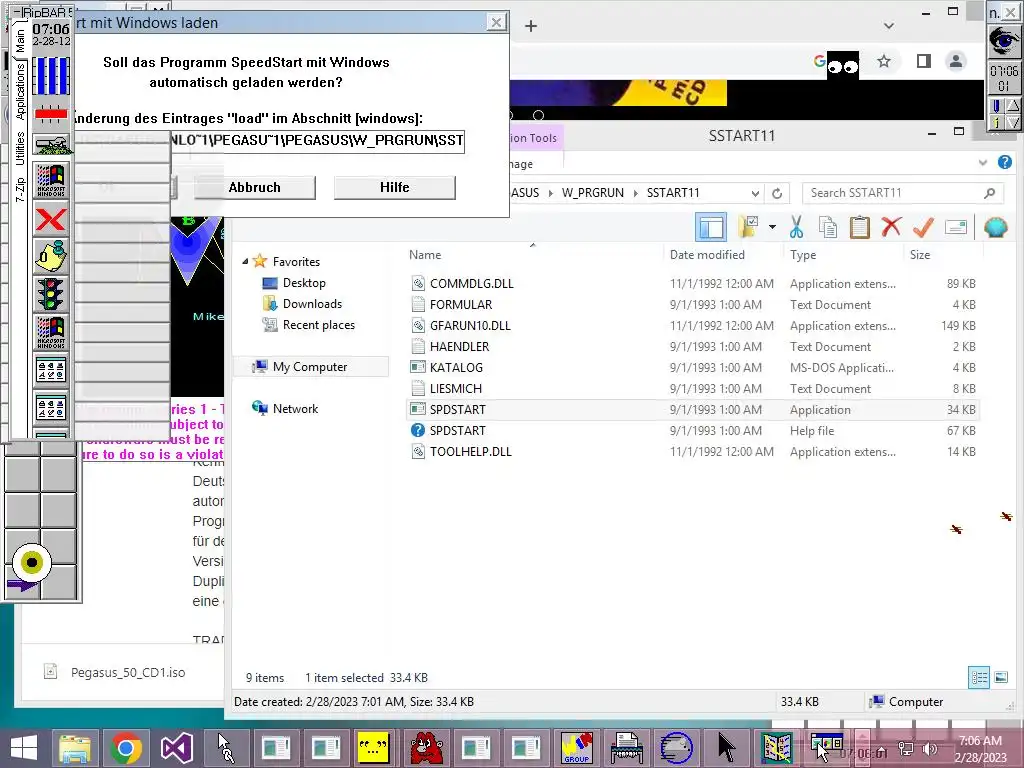Toggle Chrome's side panel icon
This screenshot has height=768, width=1024.
pos(923,61)
